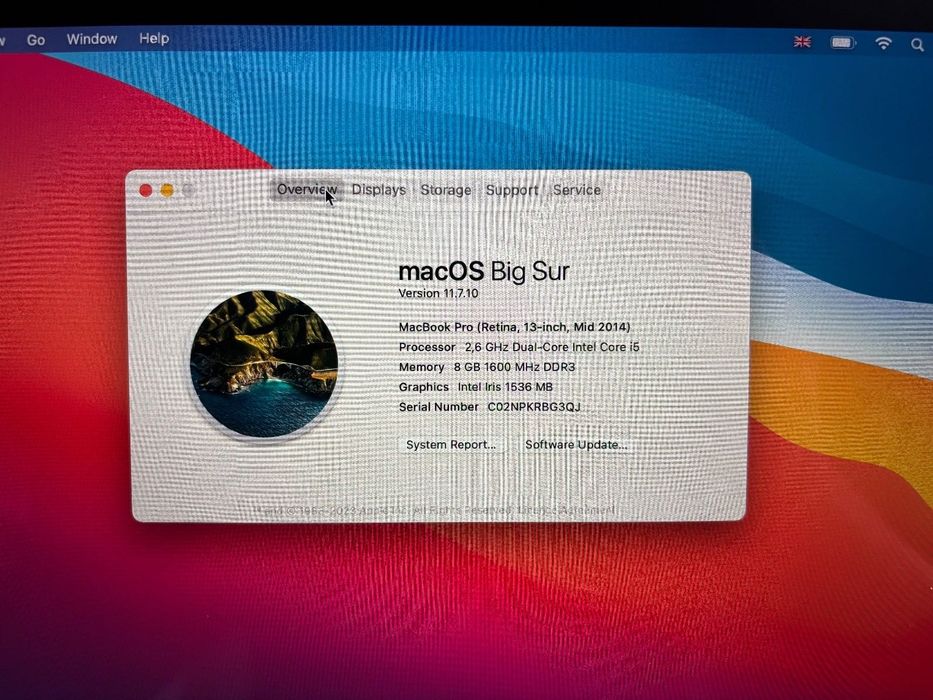Click the Big Sur circular artwork
Screen dimensions: 933x700
(x=264, y=364)
